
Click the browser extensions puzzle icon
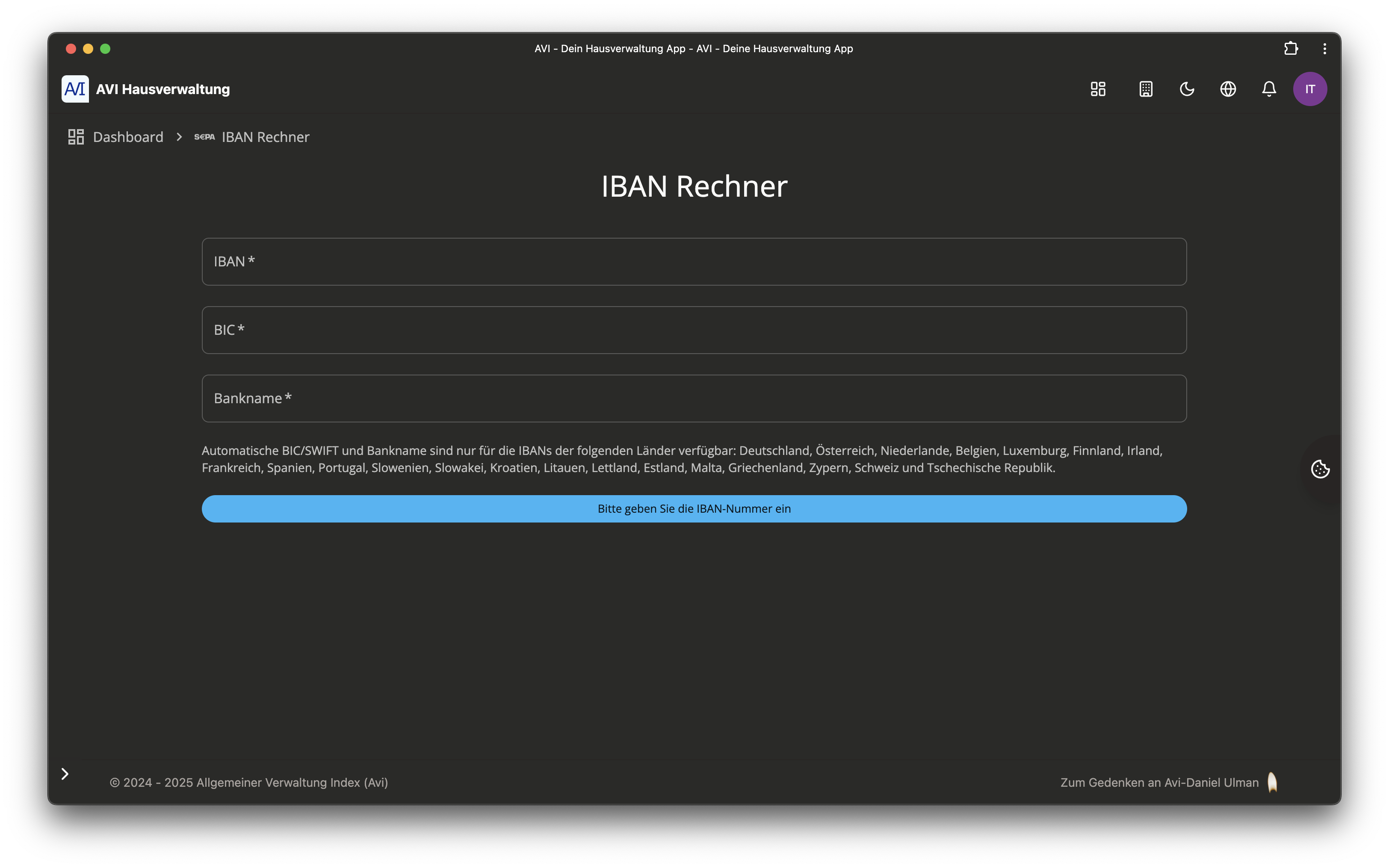[1291, 49]
